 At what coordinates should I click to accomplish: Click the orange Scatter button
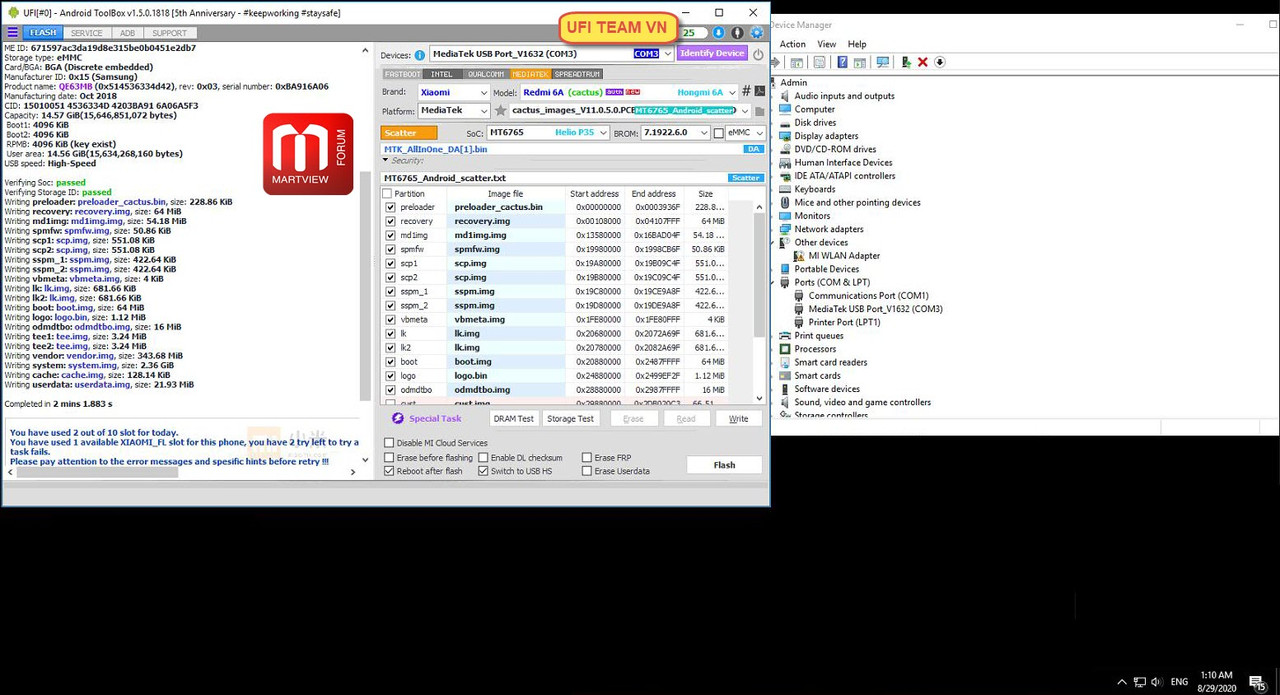click(409, 133)
